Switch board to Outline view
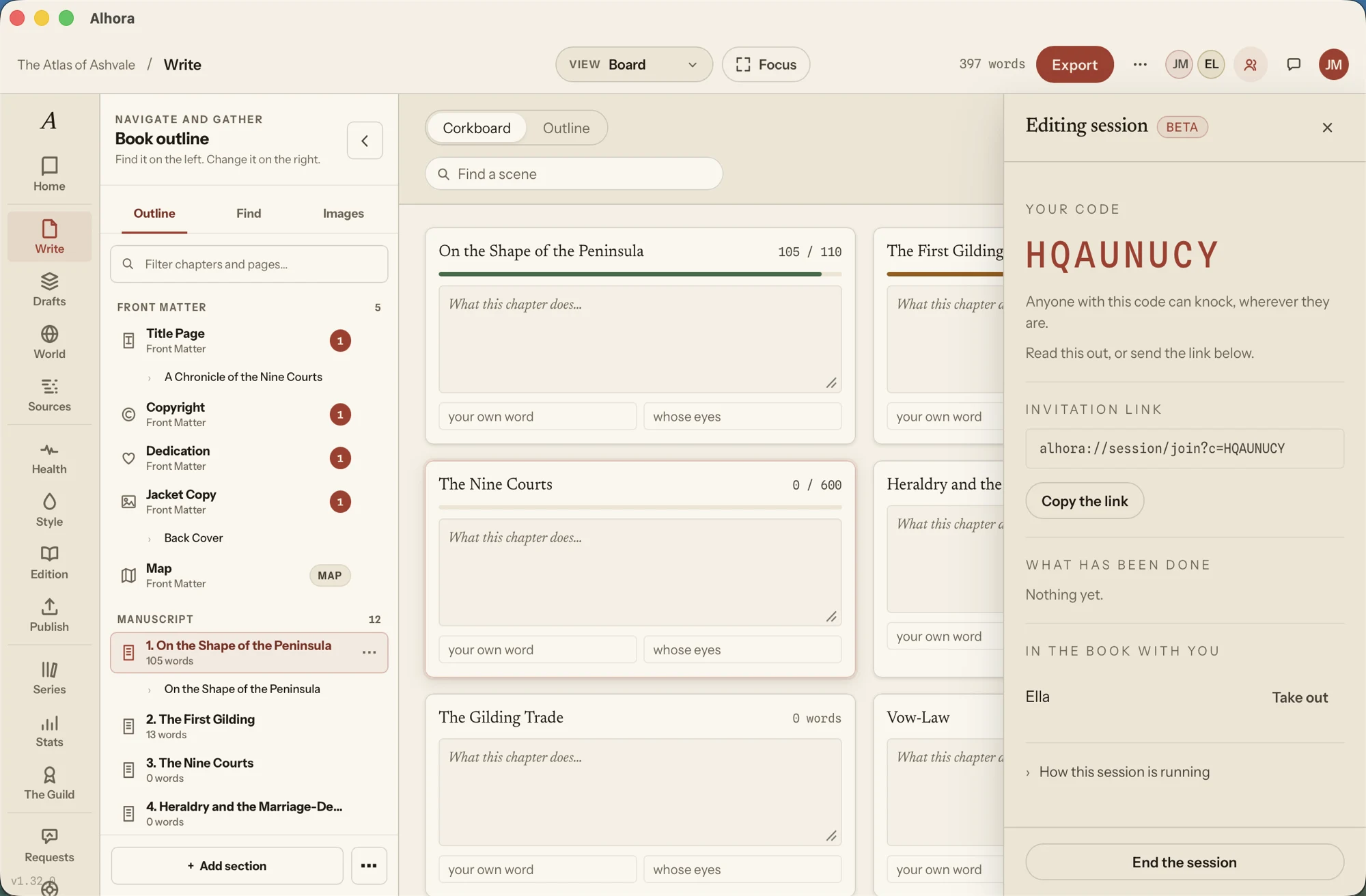1366x896 pixels. [x=566, y=128]
